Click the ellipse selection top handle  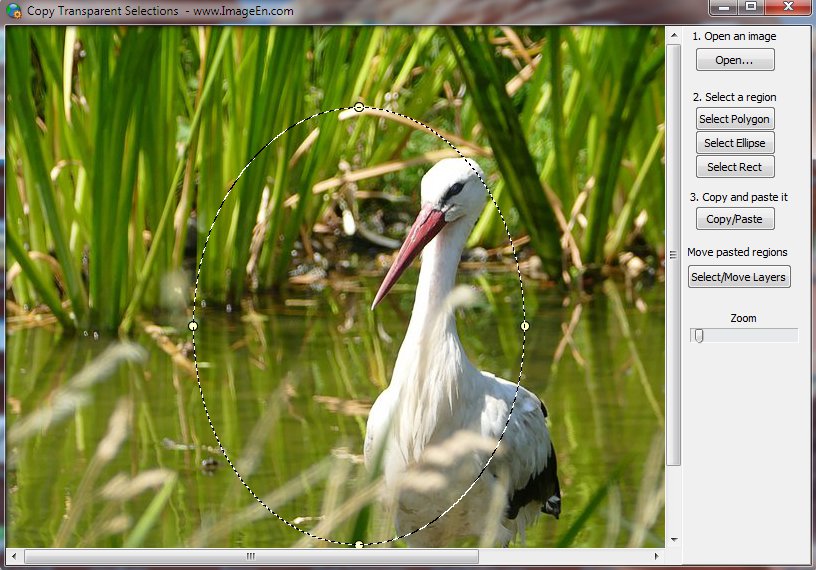(x=359, y=107)
